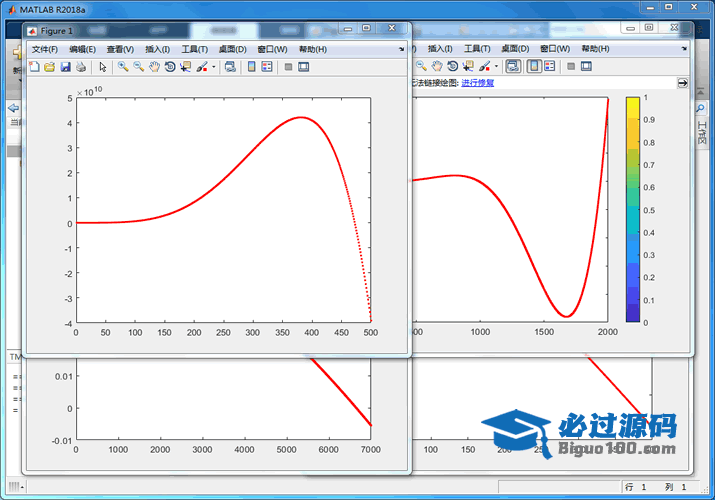Open 桌面(D) menu in Figure 1
Screen dimensions: 715x500
coord(233,49)
